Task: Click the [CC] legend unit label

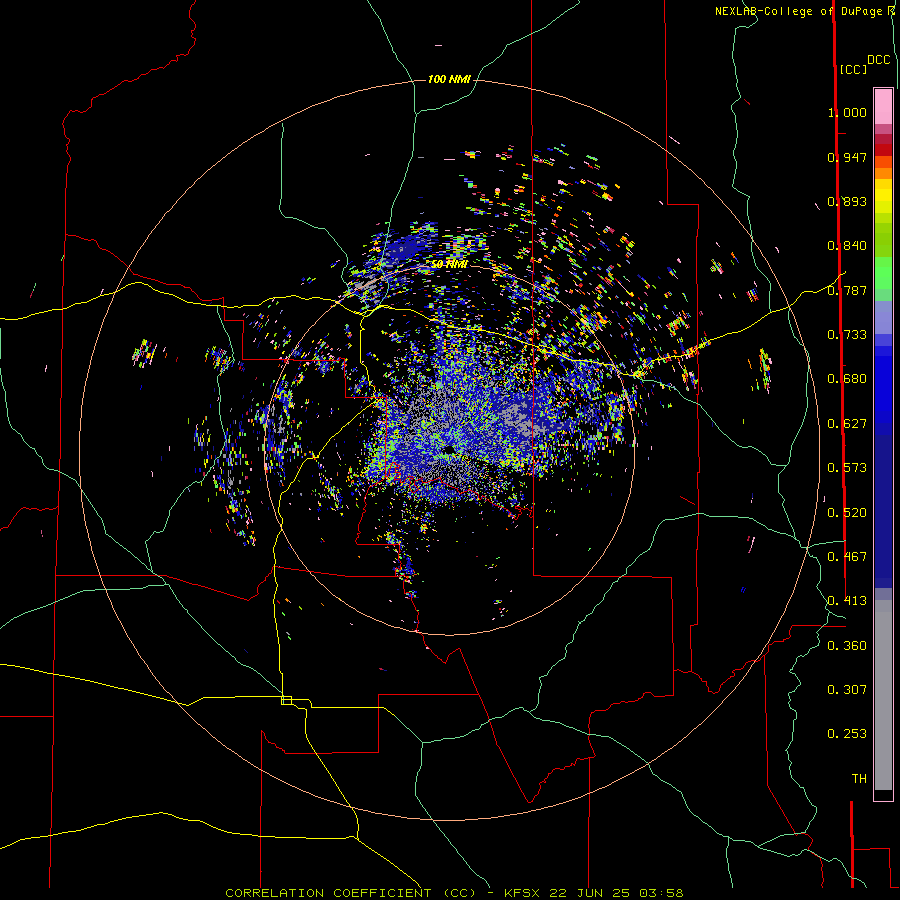Action: (853, 69)
